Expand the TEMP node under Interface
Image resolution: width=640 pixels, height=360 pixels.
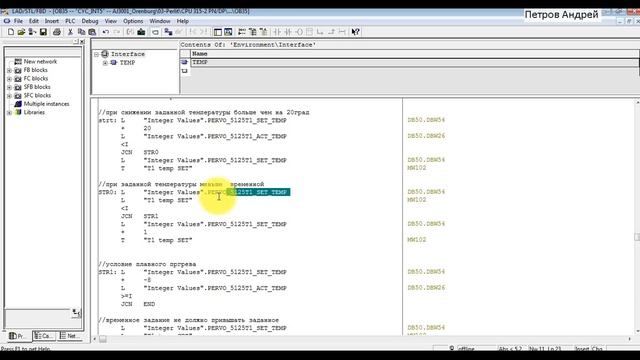pos(105,63)
